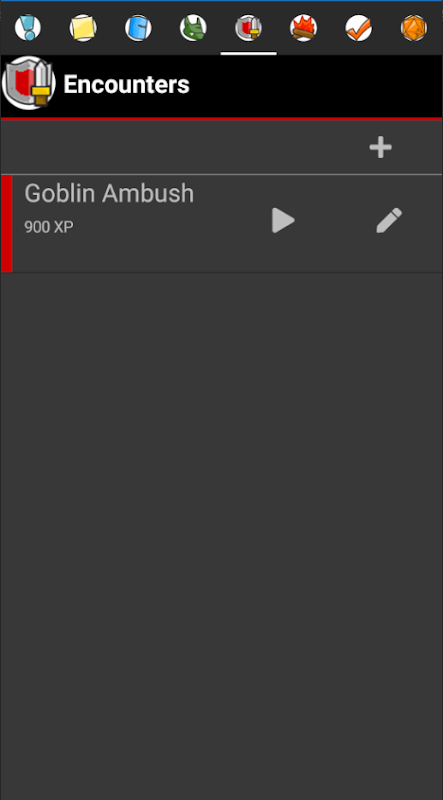
Task: Click the large shield icon in header
Action: click(x=29, y=83)
